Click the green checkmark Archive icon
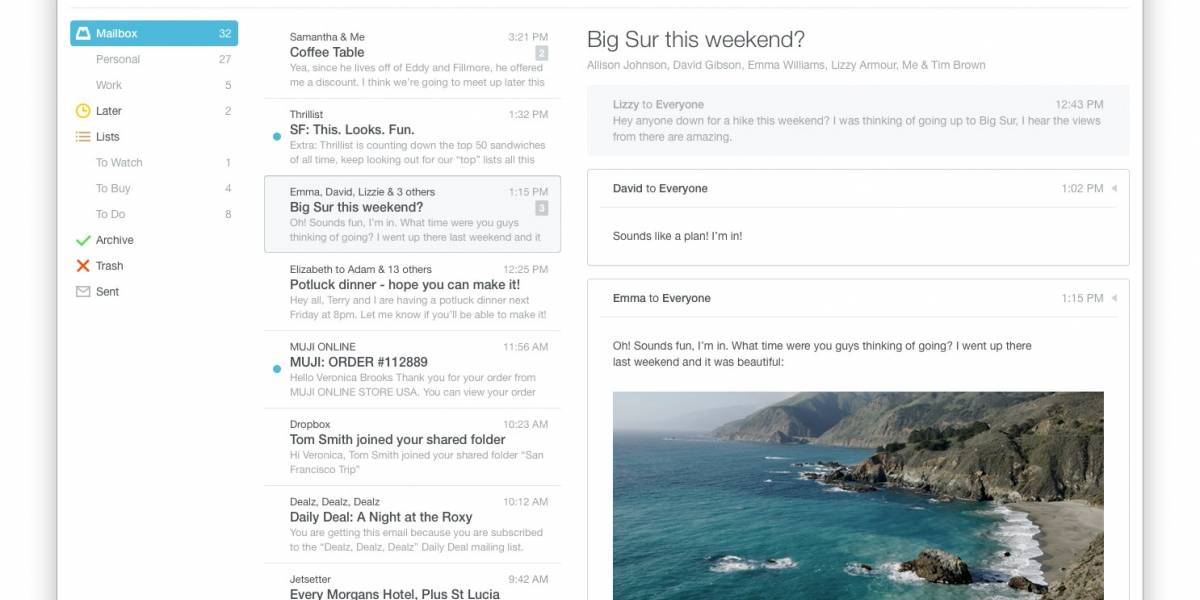The image size is (1200, 600). point(83,240)
